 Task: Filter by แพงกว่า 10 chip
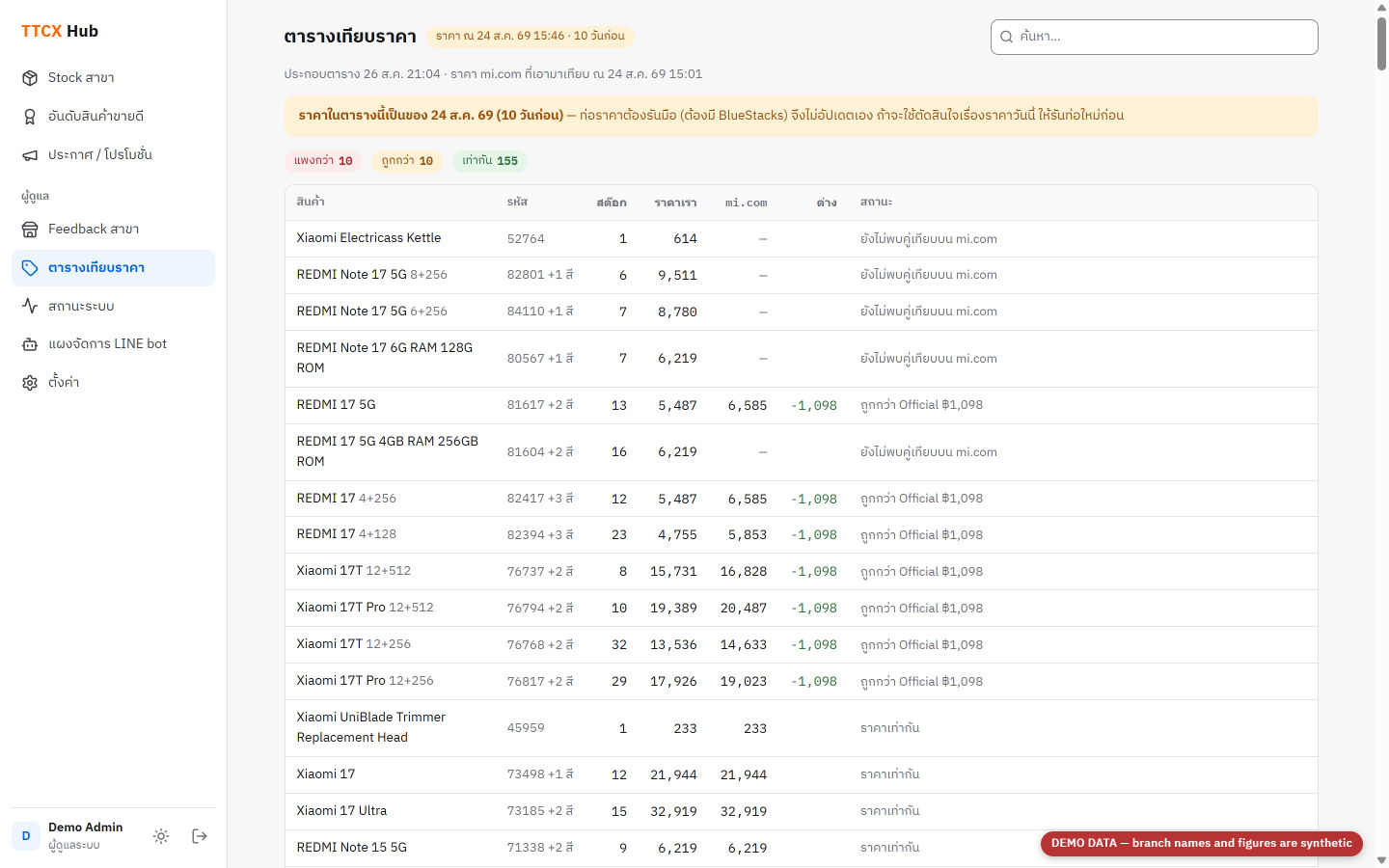pyautogui.click(x=323, y=161)
